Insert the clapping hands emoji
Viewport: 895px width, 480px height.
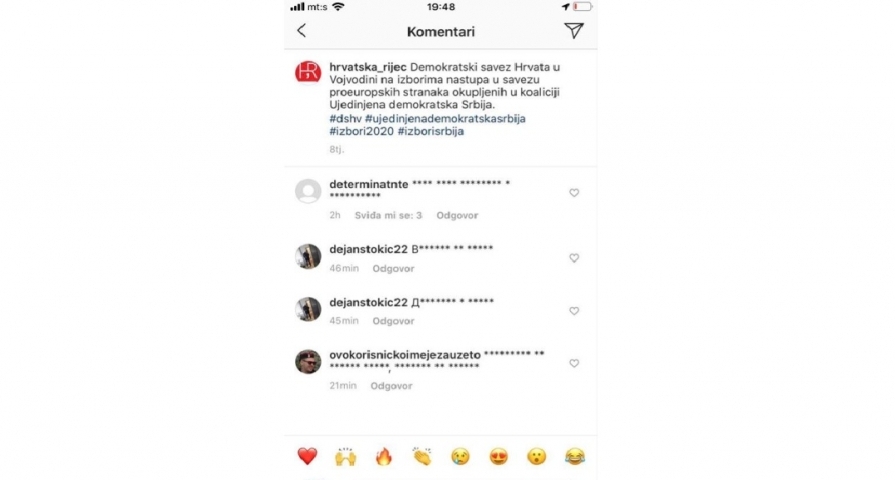(422, 456)
